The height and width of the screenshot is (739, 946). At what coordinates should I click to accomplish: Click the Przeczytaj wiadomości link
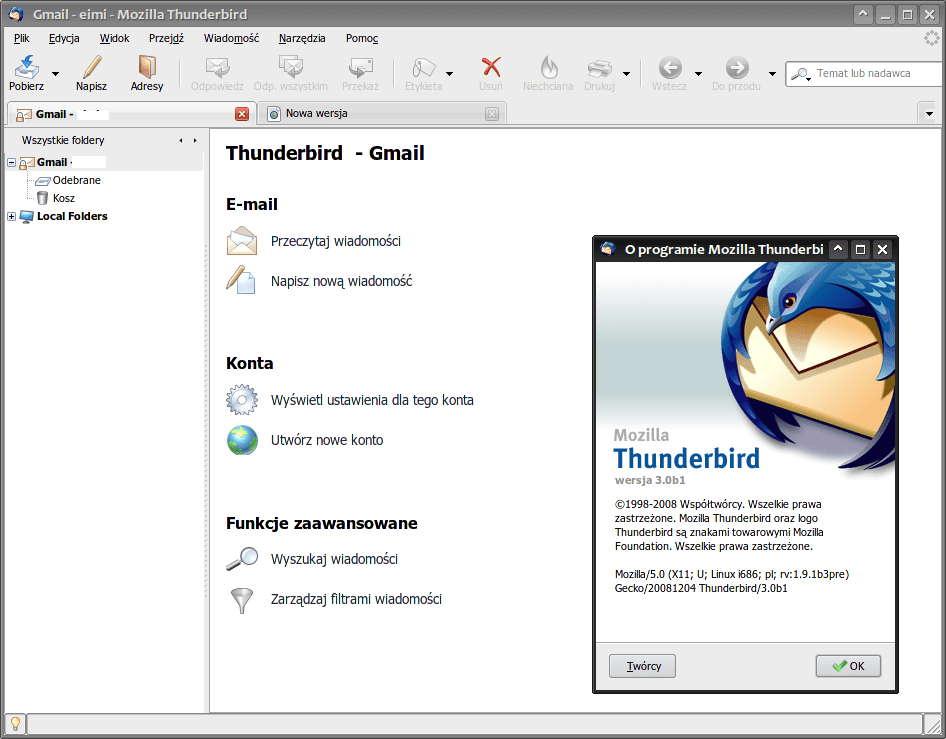pyautogui.click(x=335, y=241)
